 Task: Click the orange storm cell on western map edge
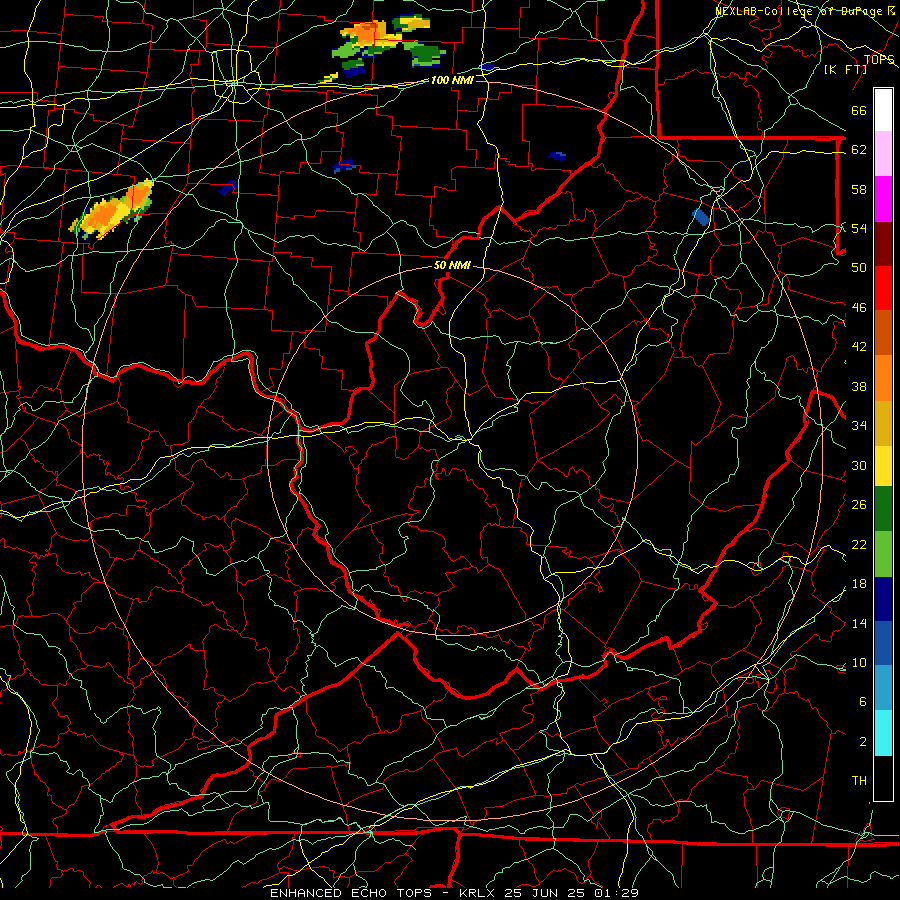111,210
